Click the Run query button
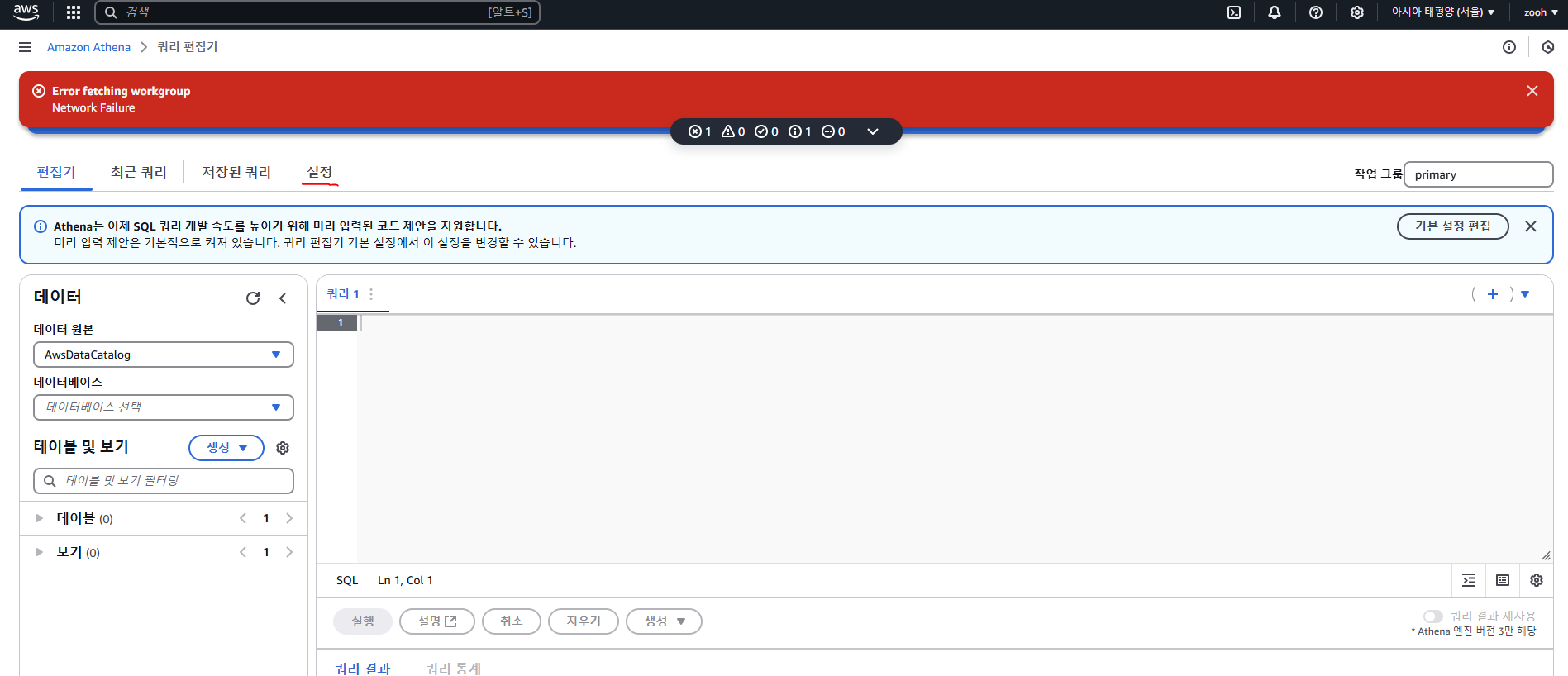 coord(363,621)
